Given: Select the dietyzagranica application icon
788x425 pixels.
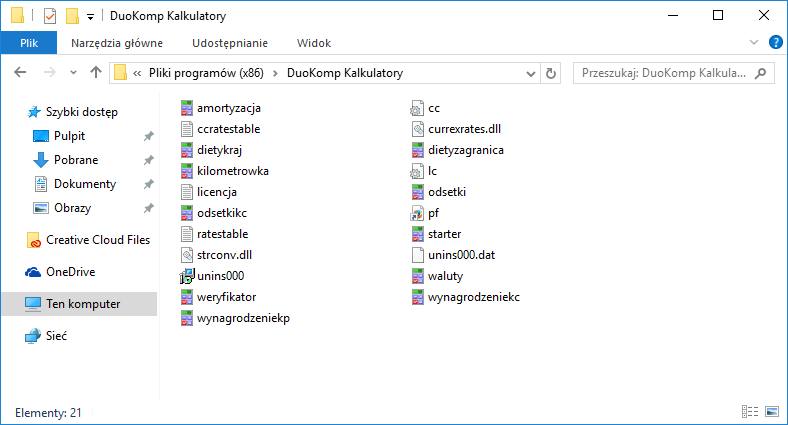Looking at the screenshot, I should tap(418, 150).
